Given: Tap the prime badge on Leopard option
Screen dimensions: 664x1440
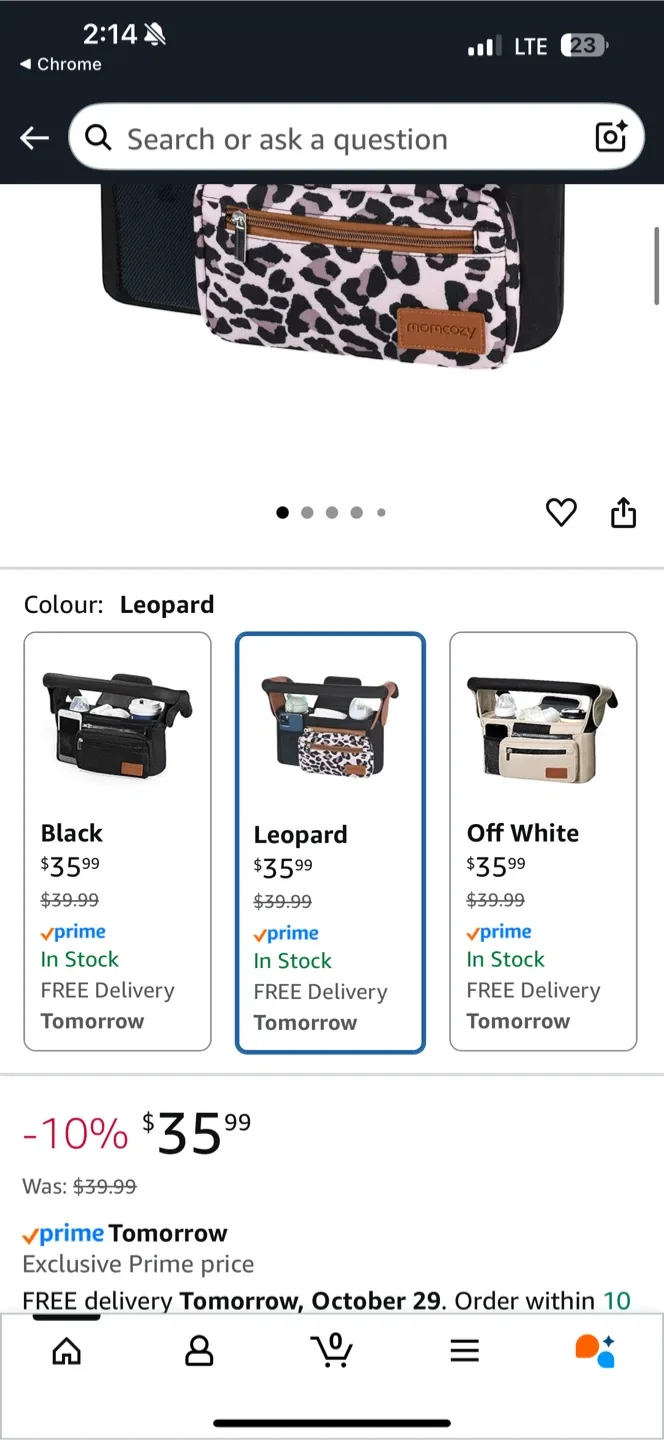Looking at the screenshot, I should pos(286,932).
